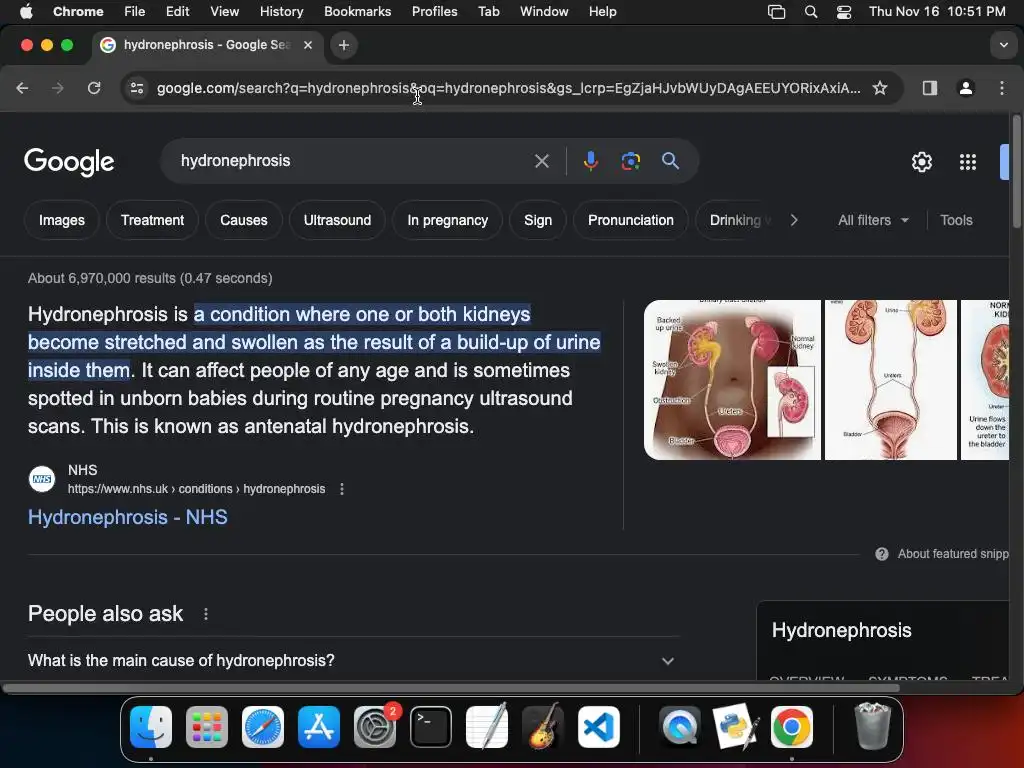Open Google quick settings gear

921,162
